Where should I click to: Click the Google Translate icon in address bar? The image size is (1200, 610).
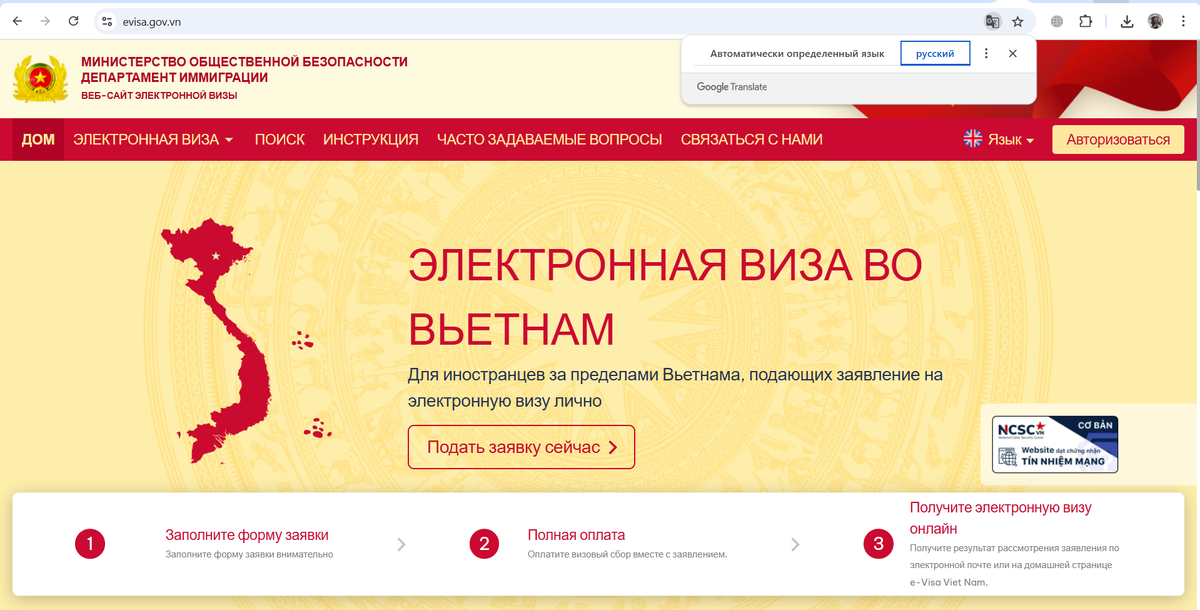(x=992, y=21)
